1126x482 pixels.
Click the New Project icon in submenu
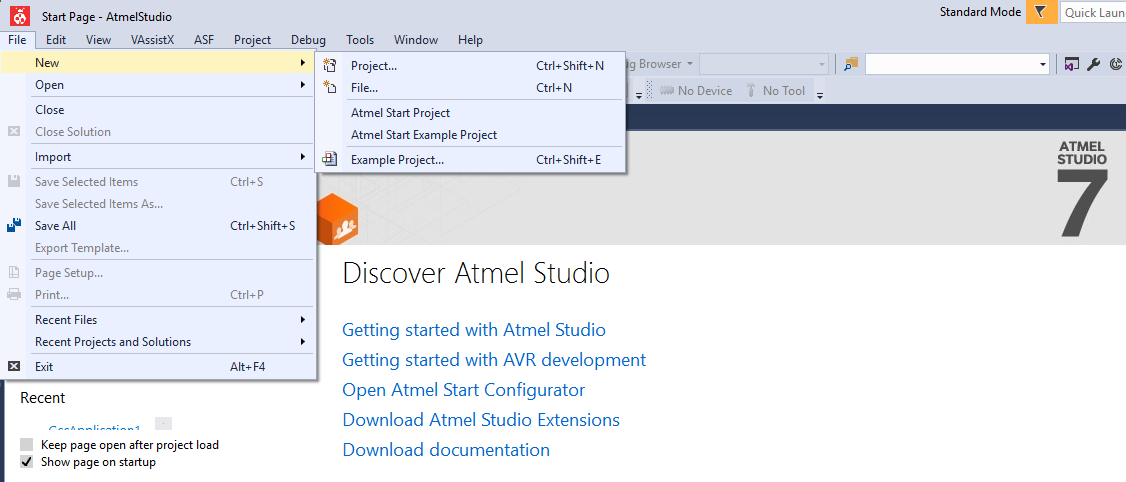point(331,66)
